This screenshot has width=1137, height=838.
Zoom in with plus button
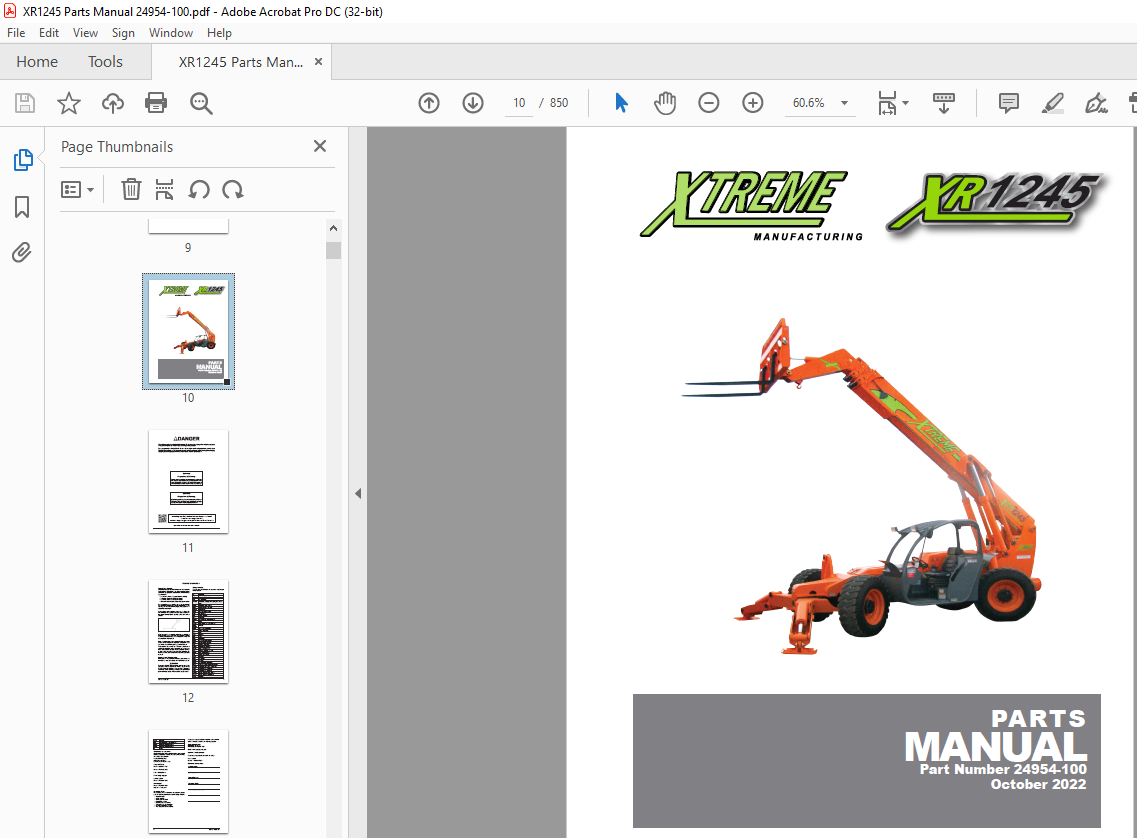tap(753, 103)
